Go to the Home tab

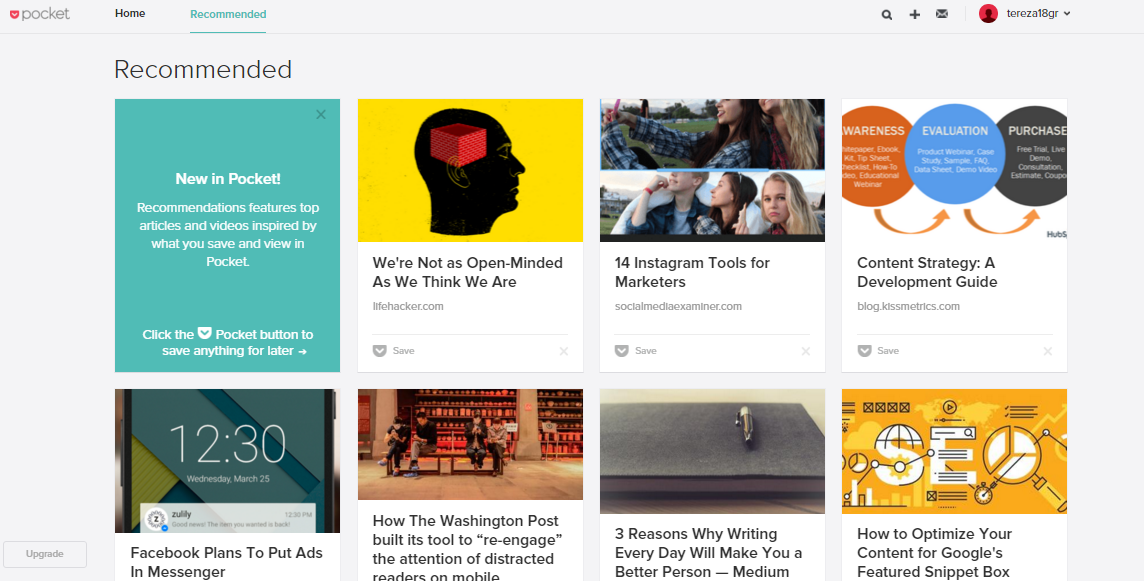130,14
